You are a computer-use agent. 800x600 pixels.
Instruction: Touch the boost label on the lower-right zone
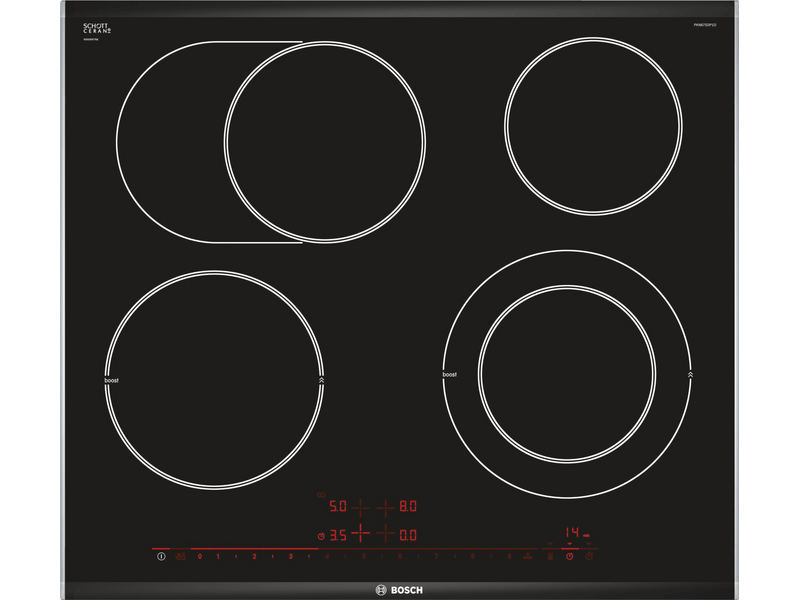(449, 374)
